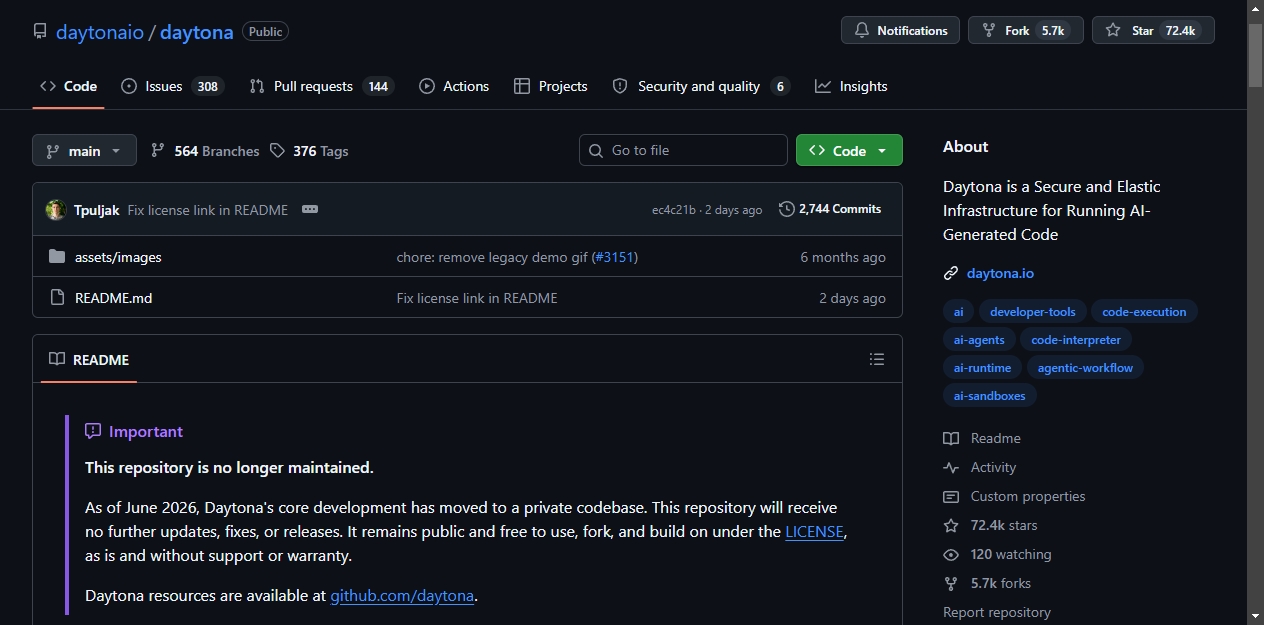Screen dimensions: 1264x625
Task: View the 5.7k forks link
Action: pyautogui.click(x=987, y=583)
